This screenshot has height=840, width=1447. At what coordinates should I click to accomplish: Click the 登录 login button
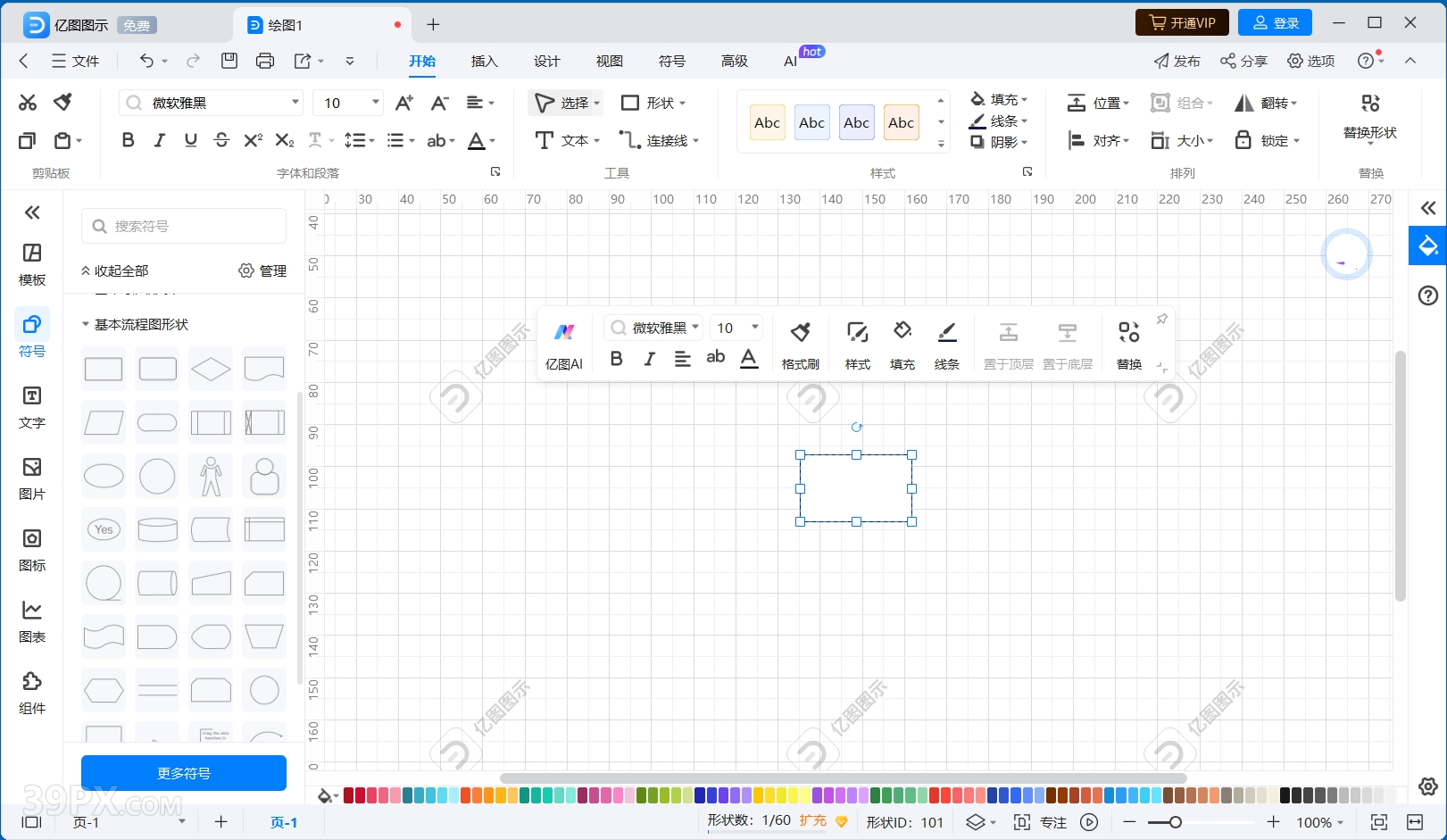pyautogui.click(x=1275, y=22)
